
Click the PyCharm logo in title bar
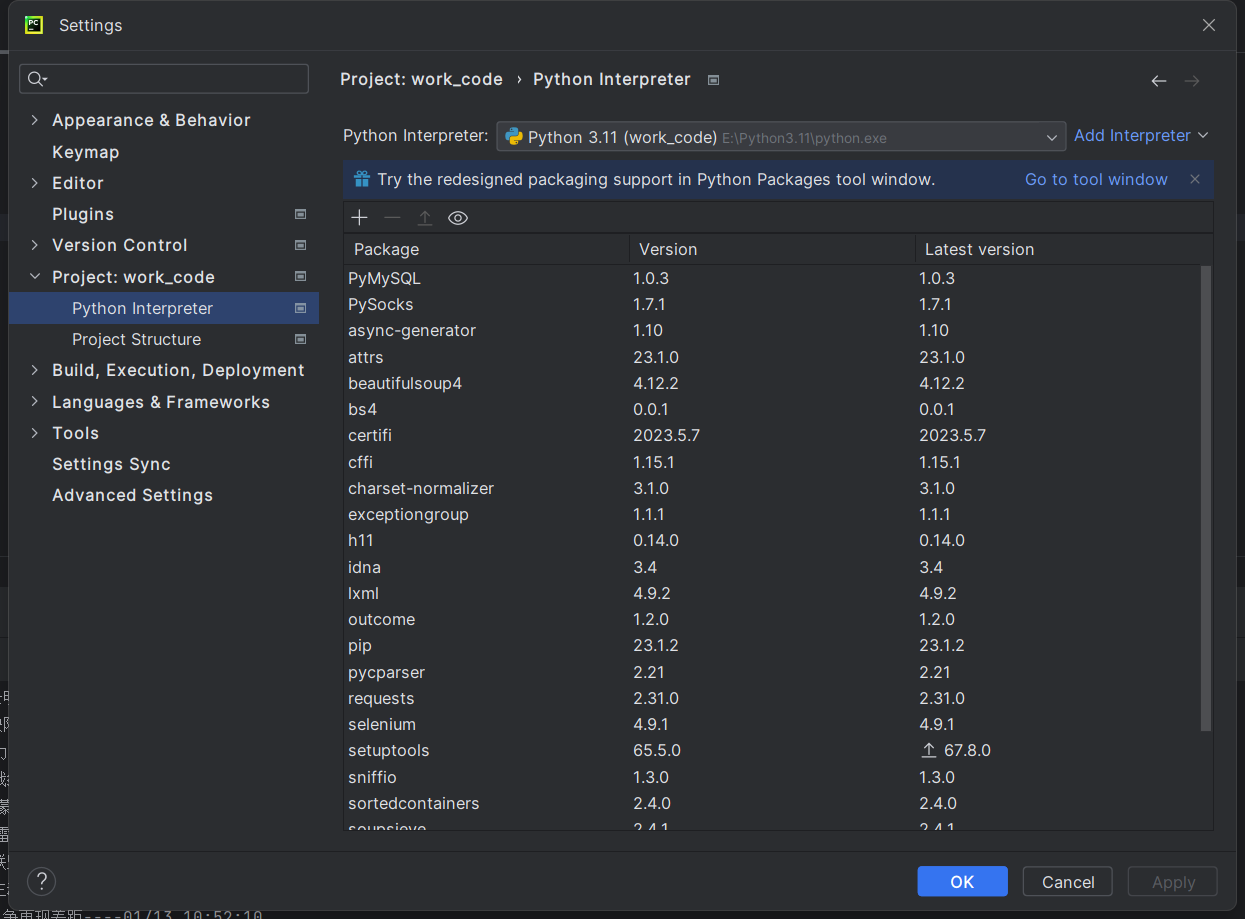click(34, 25)
